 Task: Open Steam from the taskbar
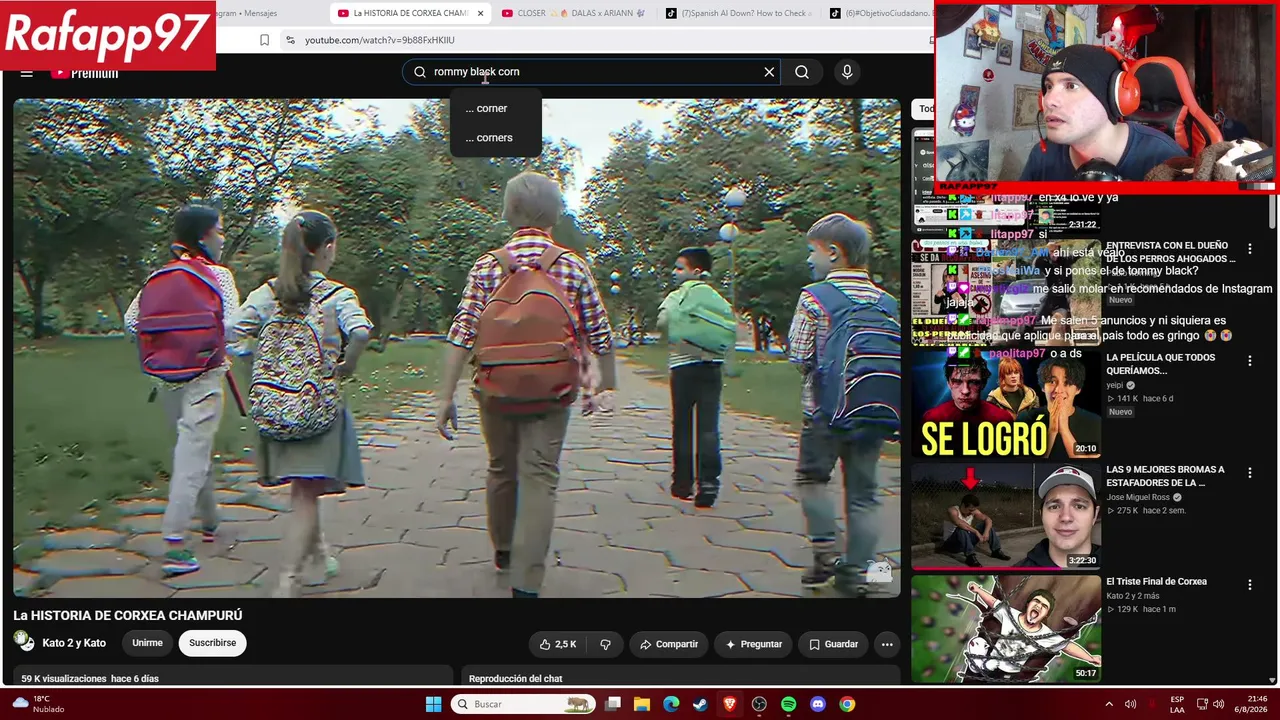(x=700, y=704)
